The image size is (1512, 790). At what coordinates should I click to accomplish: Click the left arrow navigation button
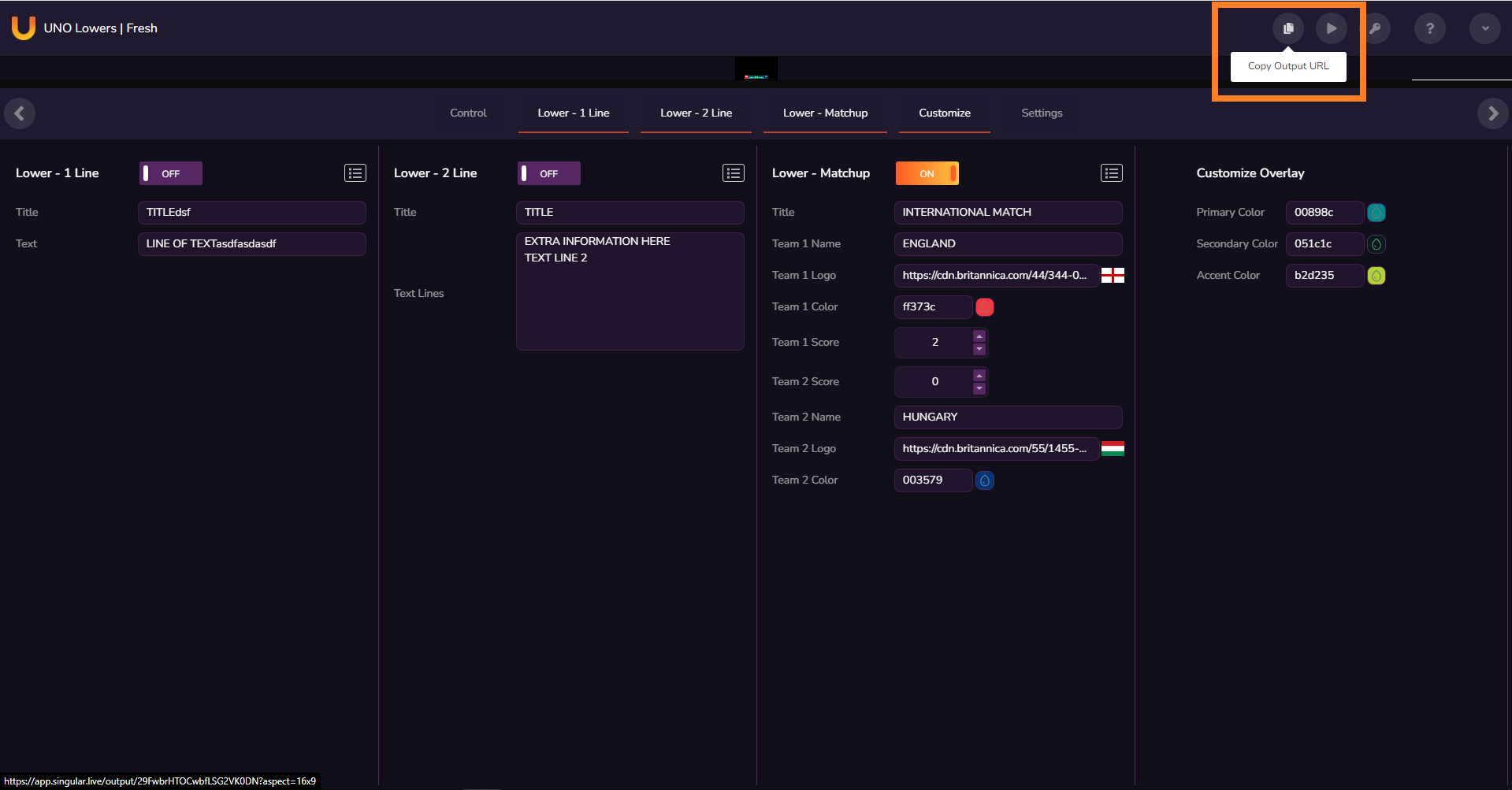[20, 113]
